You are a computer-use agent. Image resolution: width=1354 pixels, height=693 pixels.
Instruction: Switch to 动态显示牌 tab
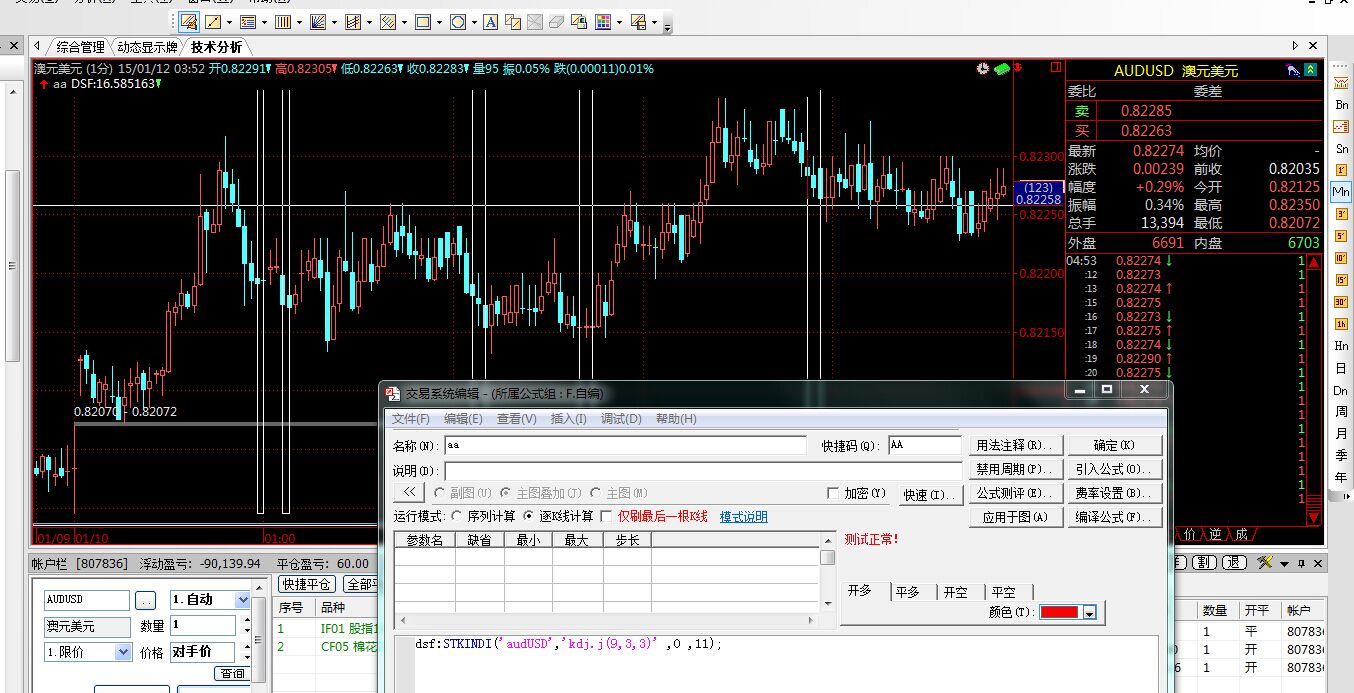[147, 47]
